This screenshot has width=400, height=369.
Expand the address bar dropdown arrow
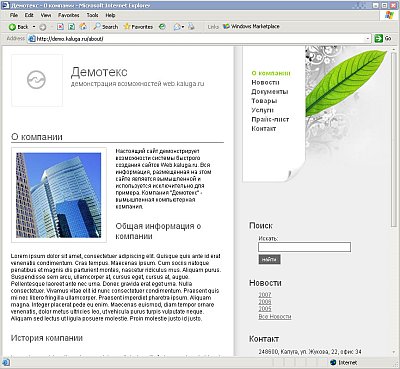click(368, 39)
